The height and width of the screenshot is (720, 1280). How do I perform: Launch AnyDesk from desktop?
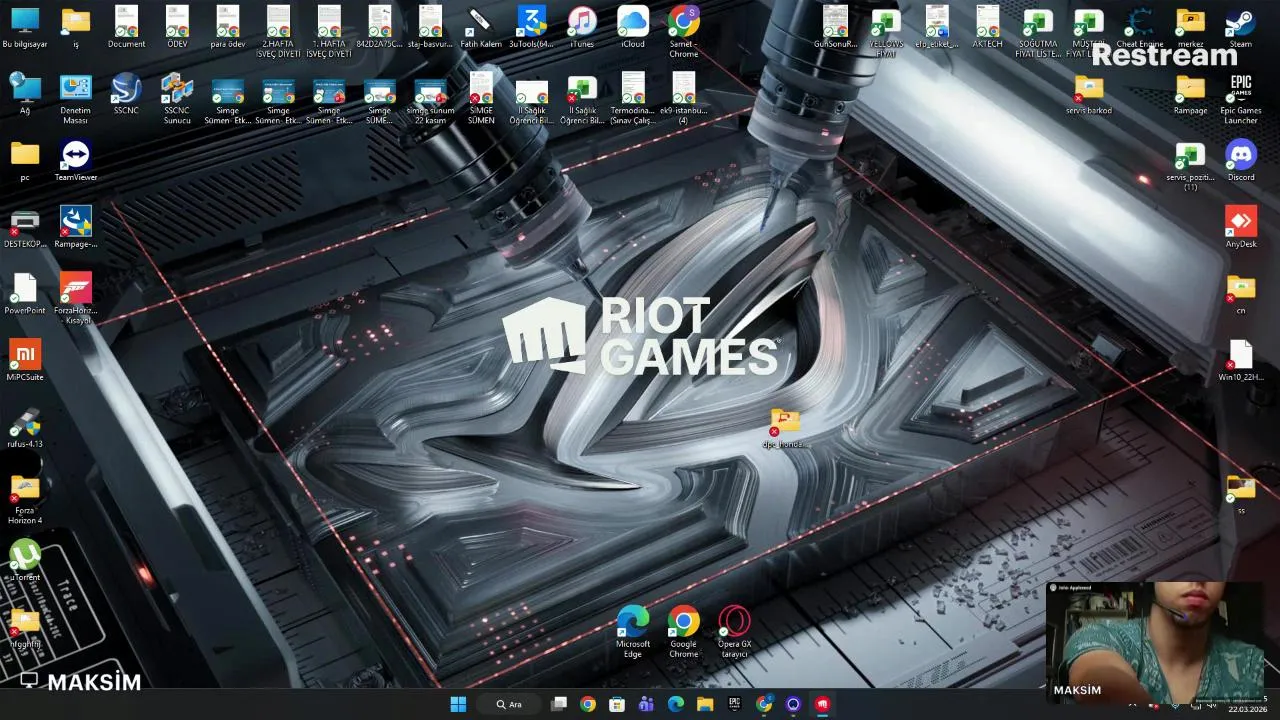pos(1241,228)
